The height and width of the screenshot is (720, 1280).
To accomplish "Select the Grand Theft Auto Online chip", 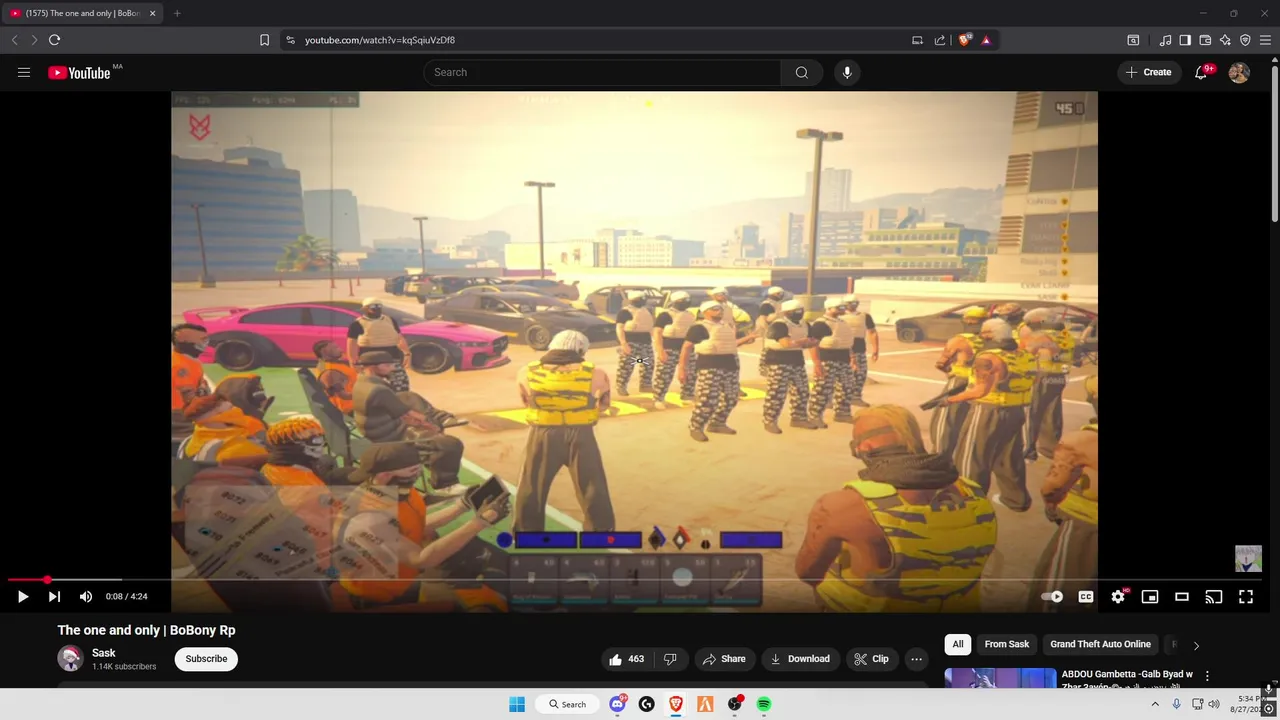I will pos(1100,644).
